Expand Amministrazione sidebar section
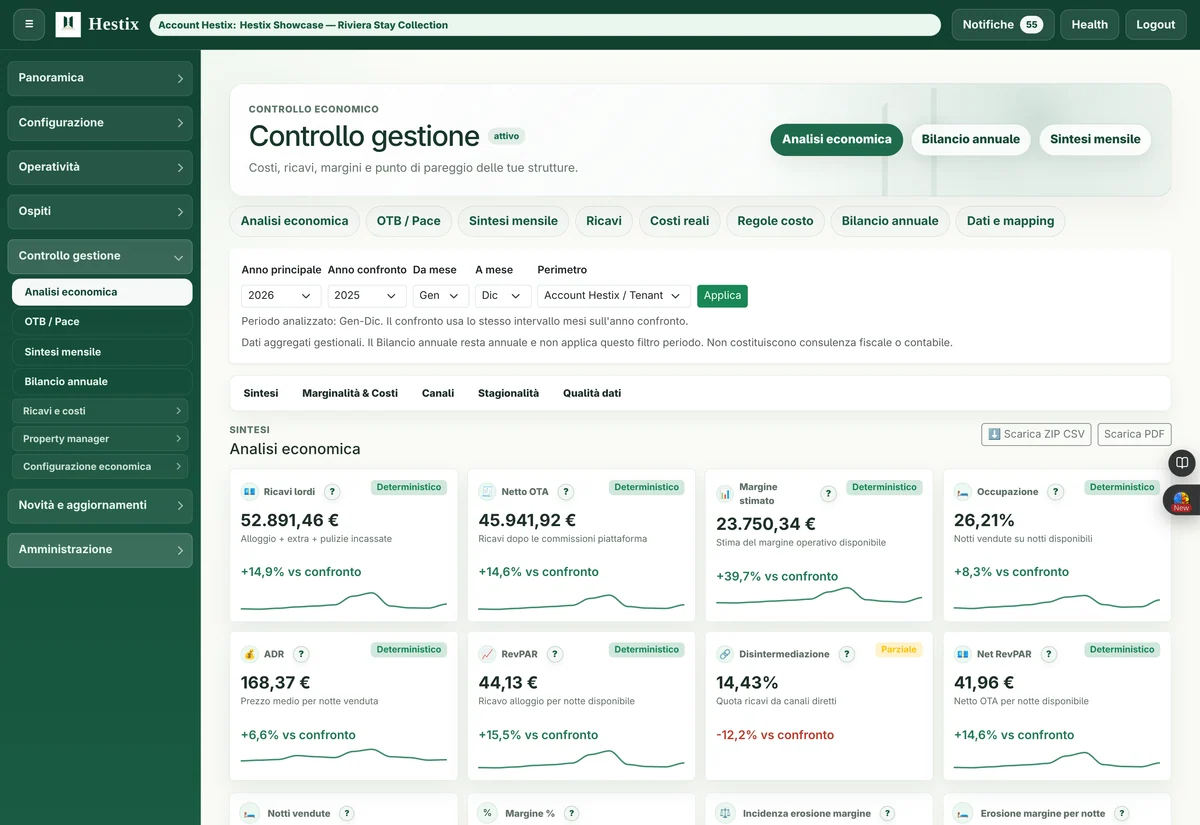The image size is (1200, 825). tap(100, 550)
